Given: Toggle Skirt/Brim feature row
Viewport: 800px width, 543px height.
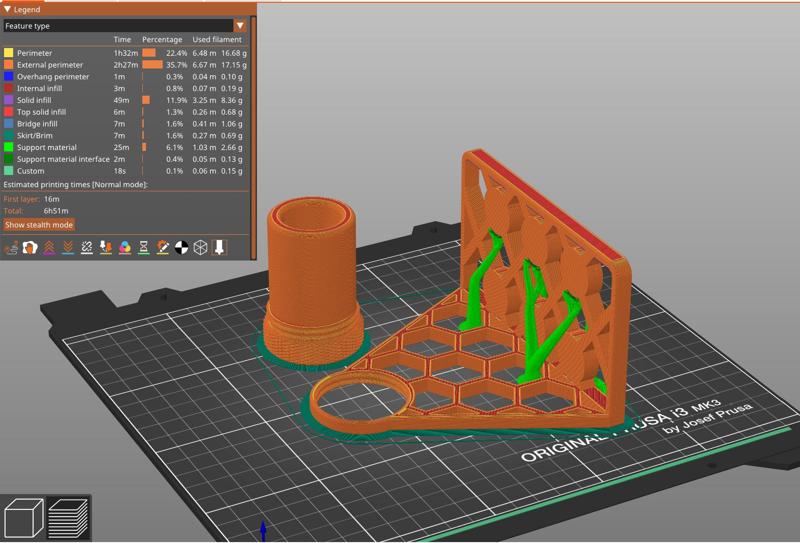Looking at the screenshot, I should [125, 135].
